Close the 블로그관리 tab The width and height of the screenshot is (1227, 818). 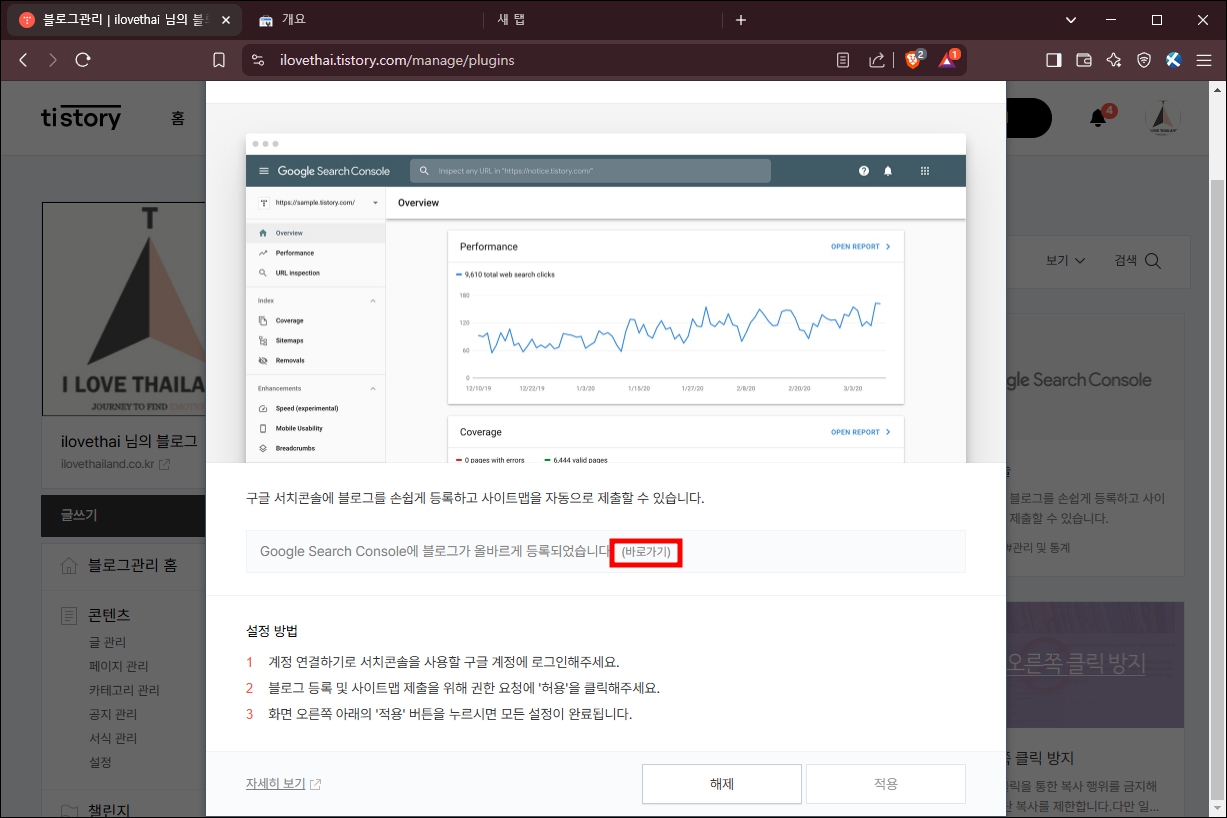[x=225, y=20]
